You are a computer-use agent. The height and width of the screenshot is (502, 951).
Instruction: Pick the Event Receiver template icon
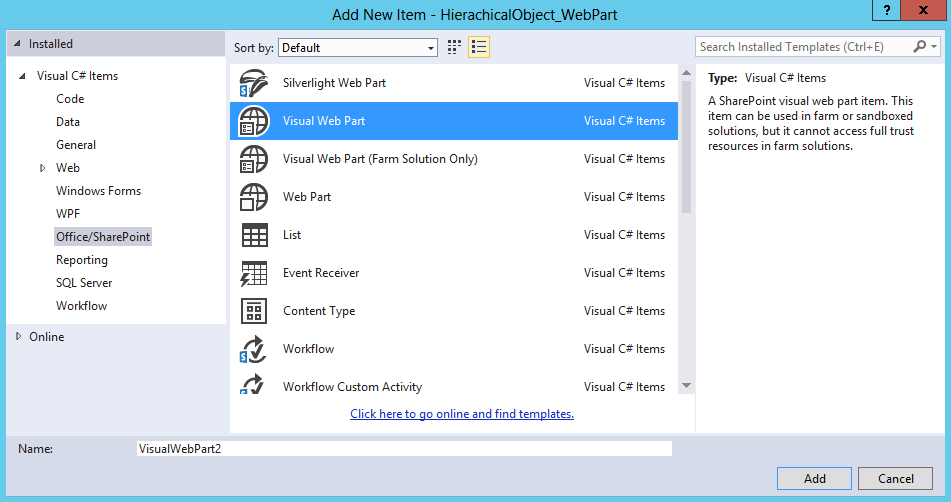click(x=254, y=273)
